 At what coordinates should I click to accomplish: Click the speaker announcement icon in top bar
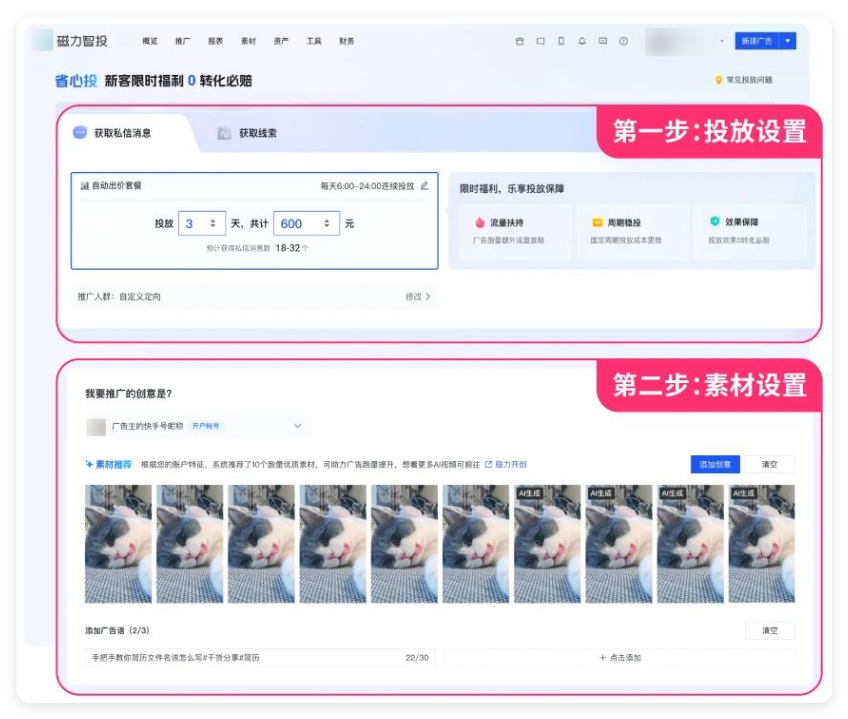point(542,40)
